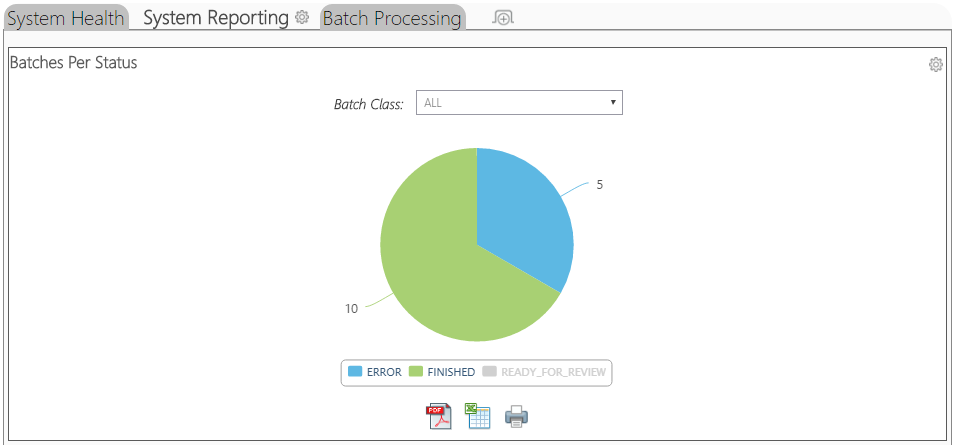Open the Batch Class dropdown
Image resolution: width=953 pixels, height=445 pixels.
519,103
